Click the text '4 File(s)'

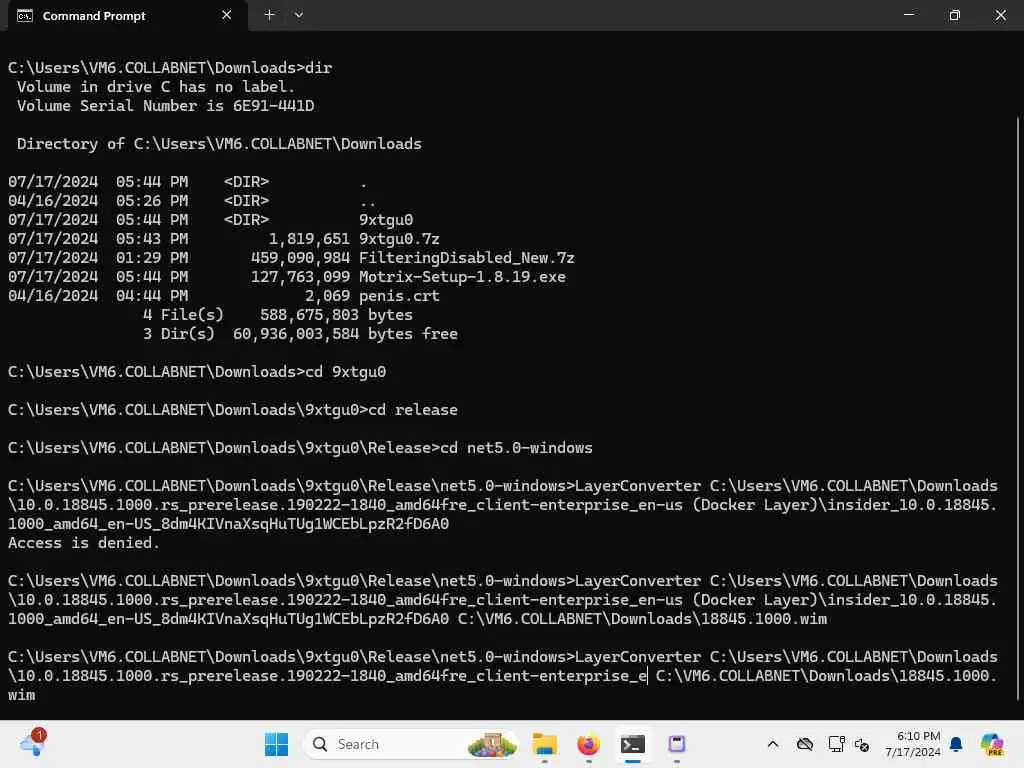click(x=184, y=315)
